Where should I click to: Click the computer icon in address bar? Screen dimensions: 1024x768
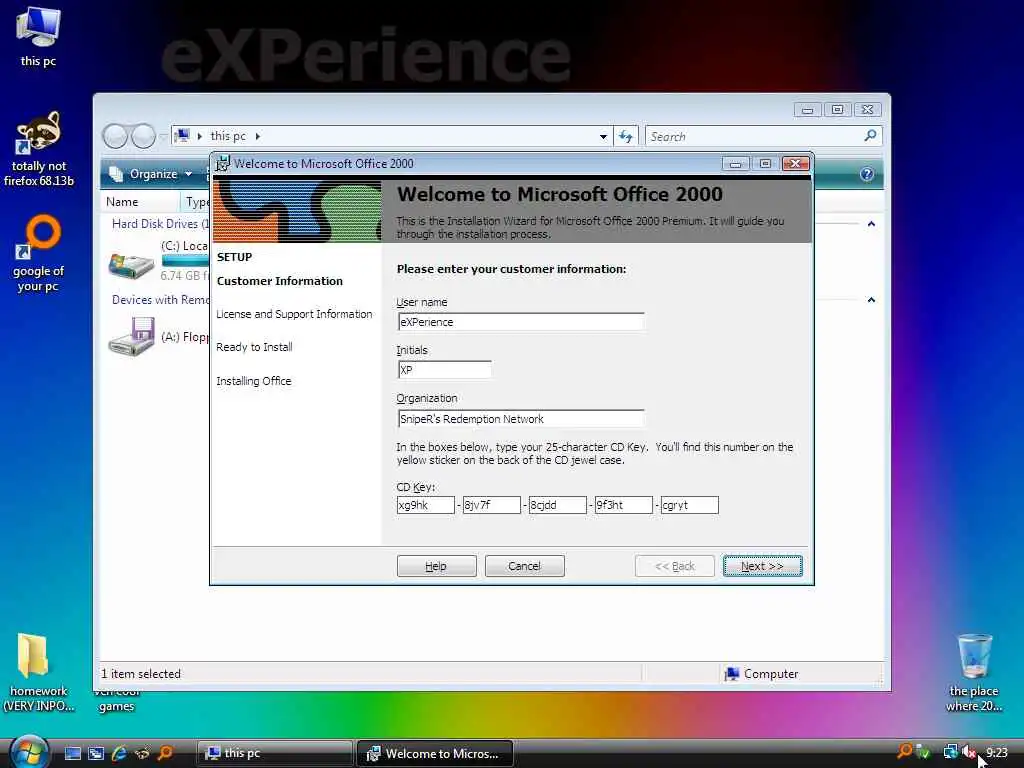click(x=183, y=136)
